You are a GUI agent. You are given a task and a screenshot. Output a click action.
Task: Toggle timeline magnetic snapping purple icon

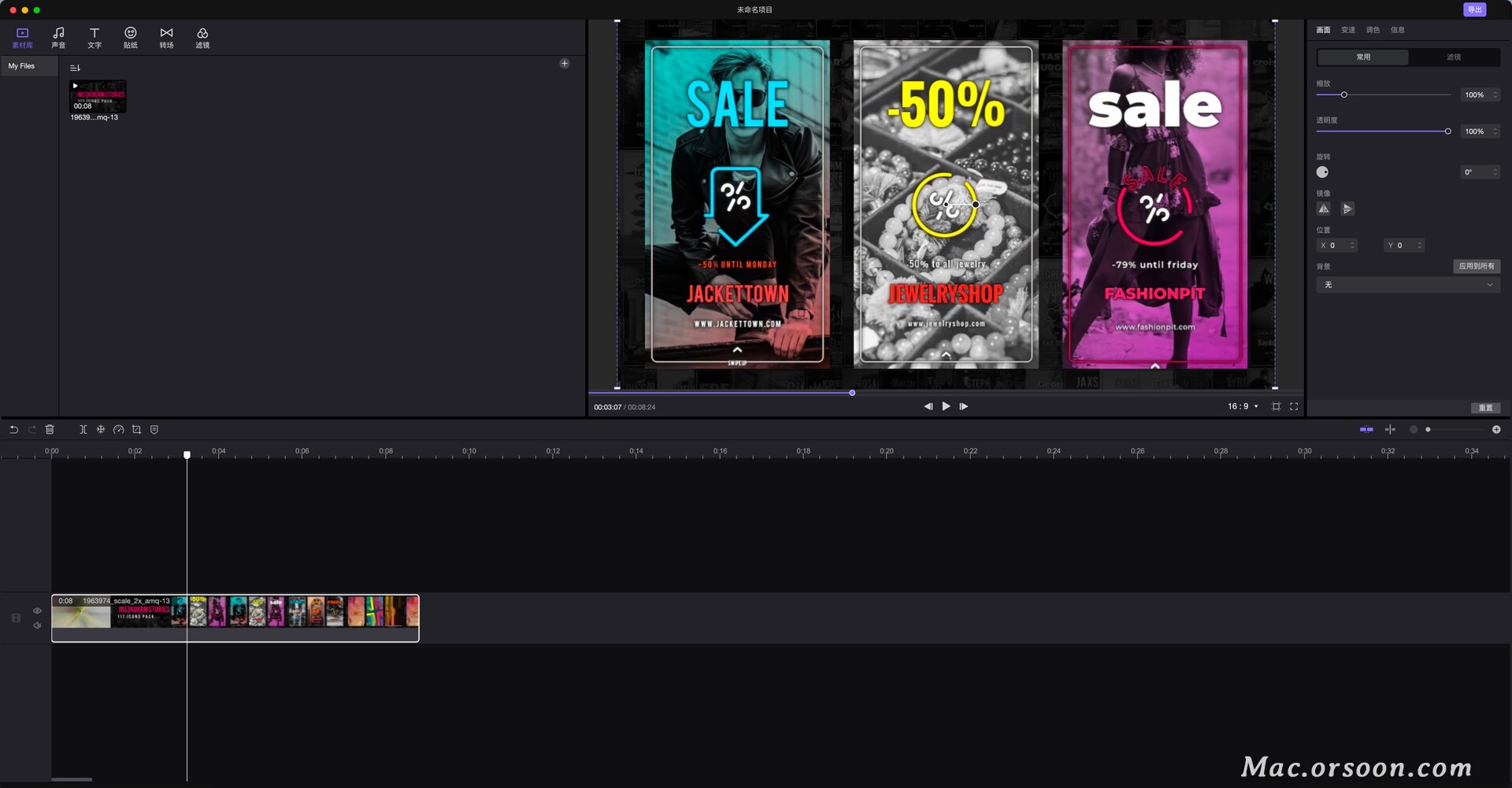pyautogui.click(x=1366, y=430)
